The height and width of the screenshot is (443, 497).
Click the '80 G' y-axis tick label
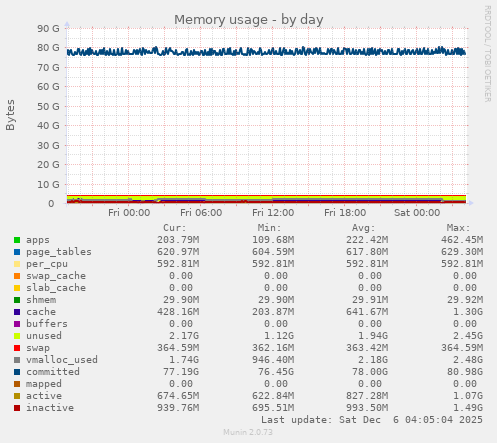(x=48, y=48)
